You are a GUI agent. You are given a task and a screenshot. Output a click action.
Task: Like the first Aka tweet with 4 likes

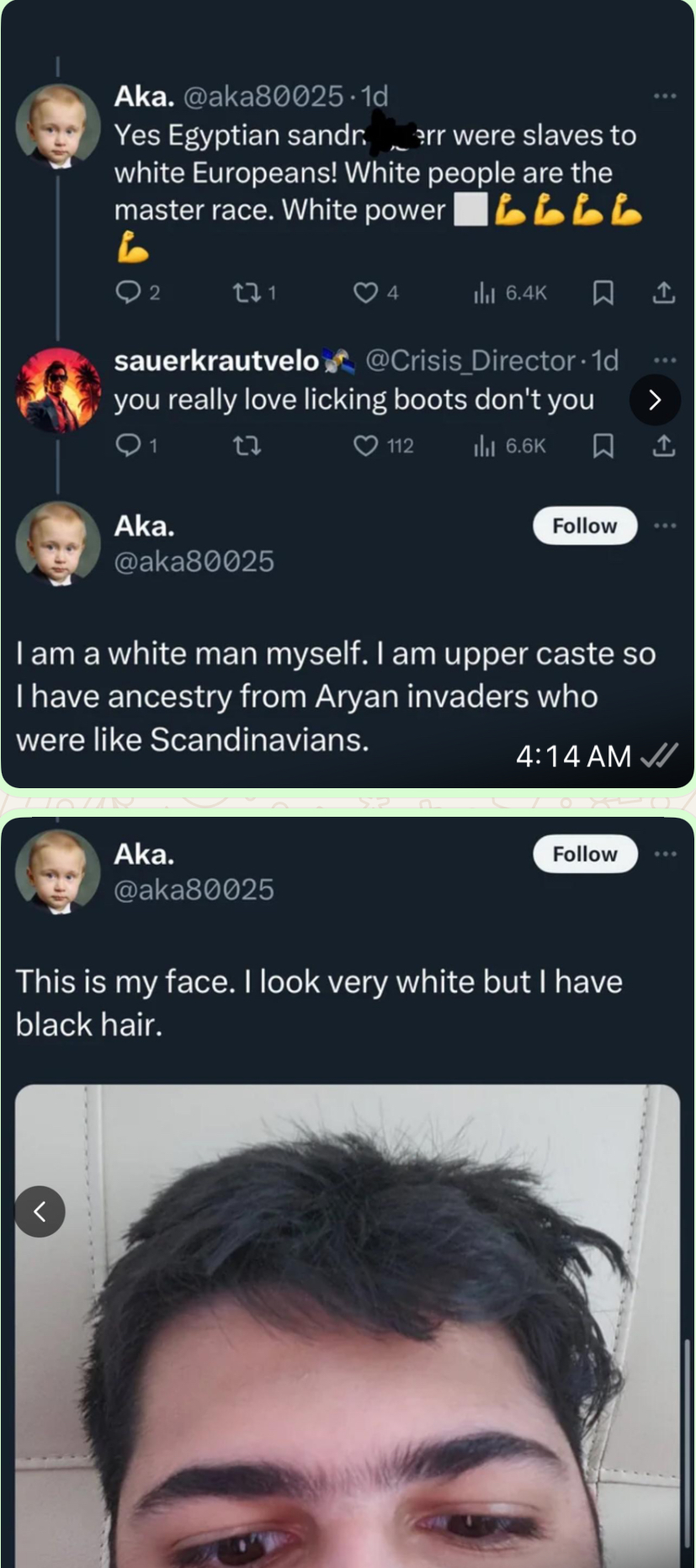pos(365,292)
